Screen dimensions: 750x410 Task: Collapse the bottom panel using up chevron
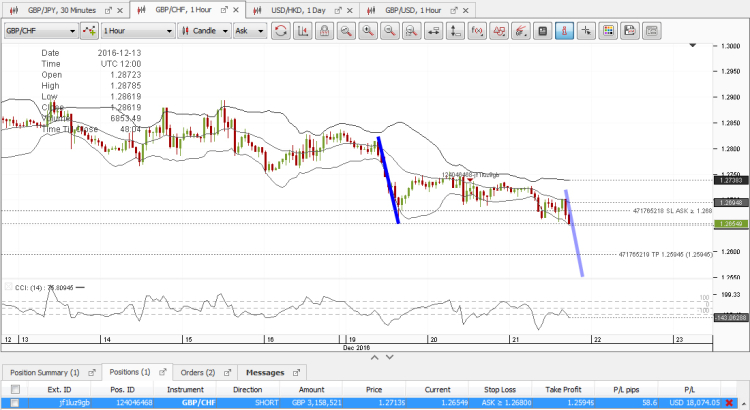coord(375,357)
